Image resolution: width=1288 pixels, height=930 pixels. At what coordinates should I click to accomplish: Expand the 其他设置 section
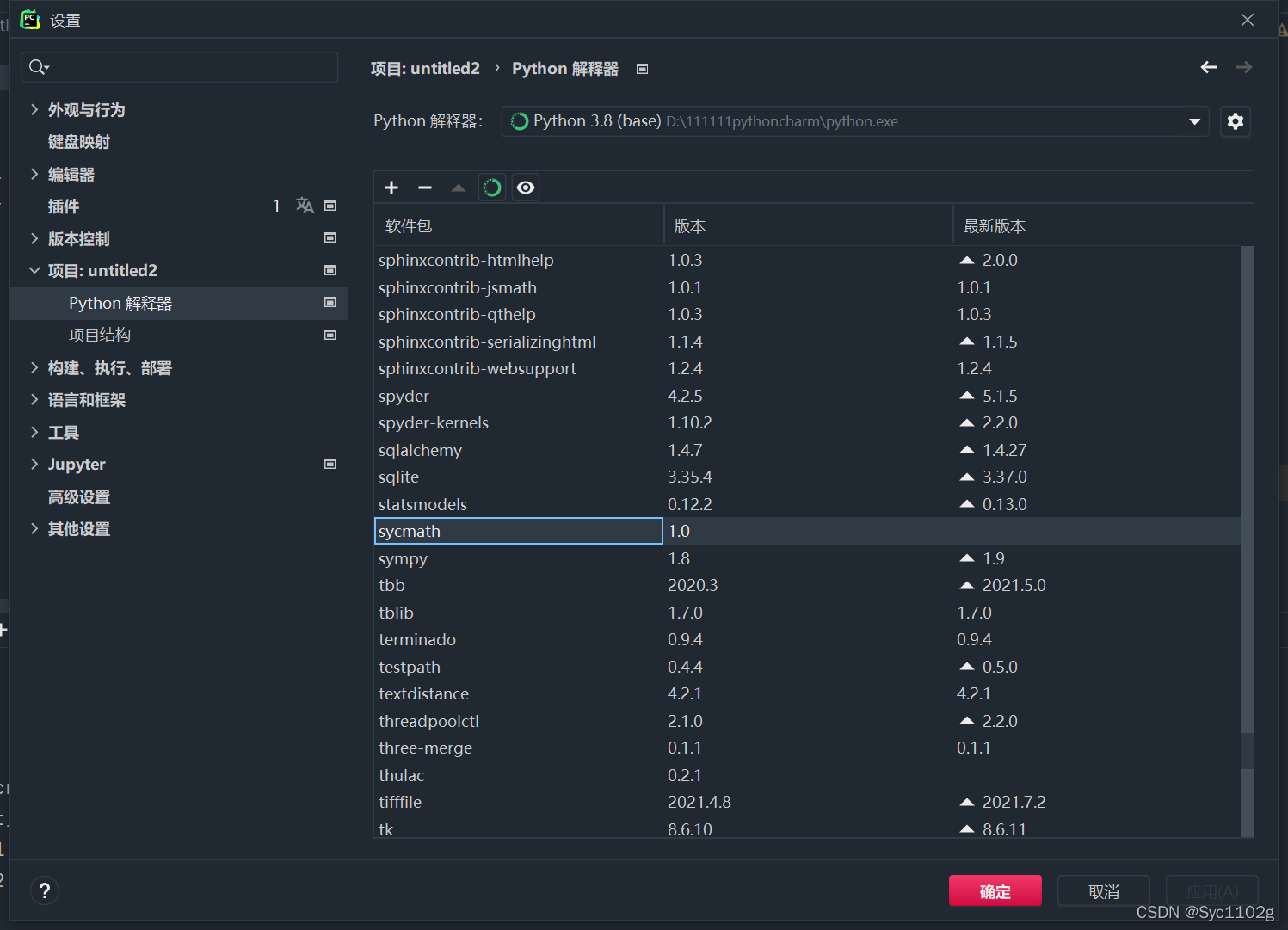(x=34, y=528)
